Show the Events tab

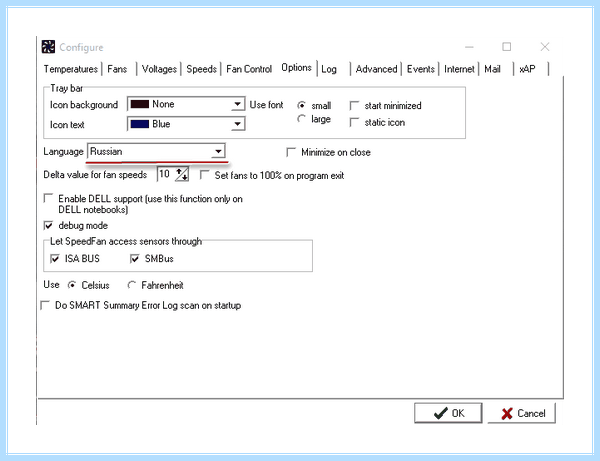click(421, 69)
